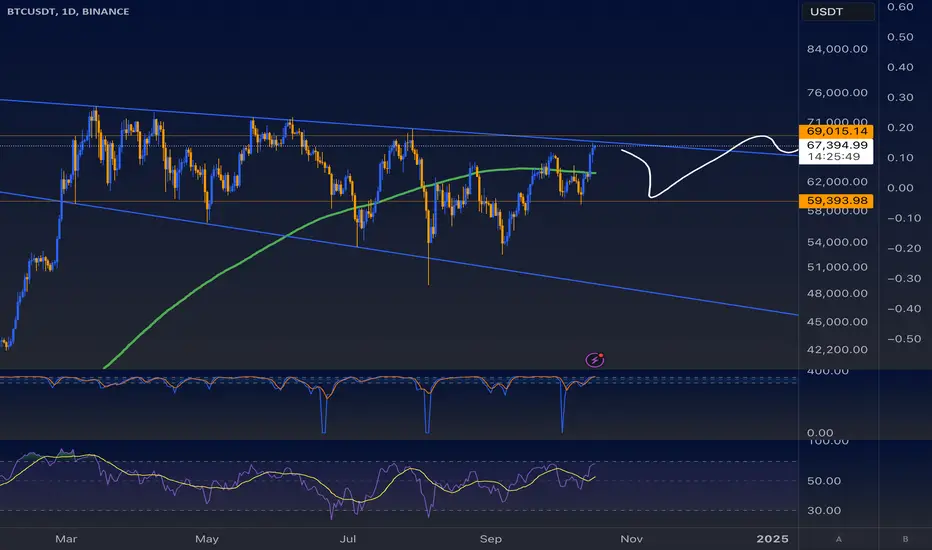Click the 42,200.00 price axis label
This screenshot has height=550, width=932.
coord(837,350)
